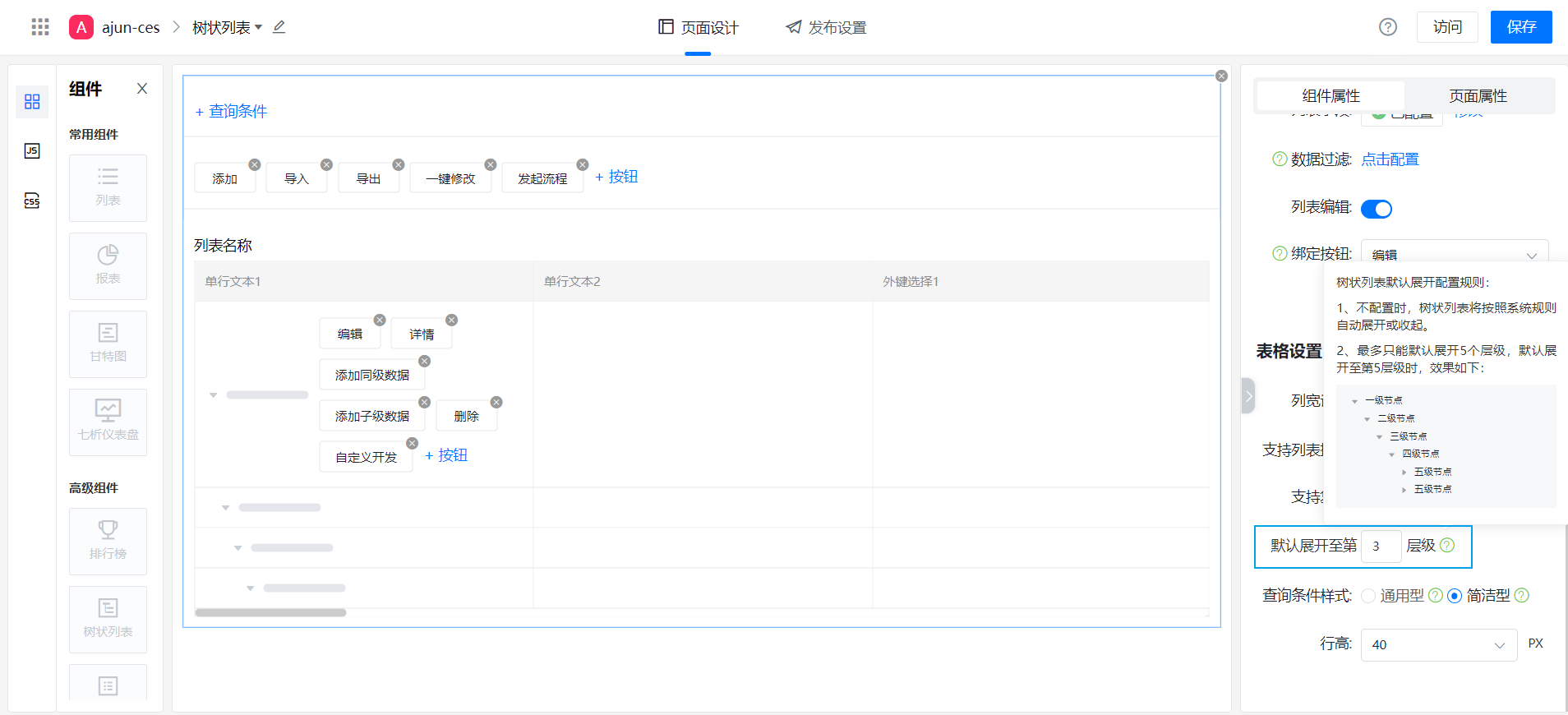Expand the 行高 dropdown showing 40
Image resolution: width=1568 pixels, height=715 pixels.
1438,645
